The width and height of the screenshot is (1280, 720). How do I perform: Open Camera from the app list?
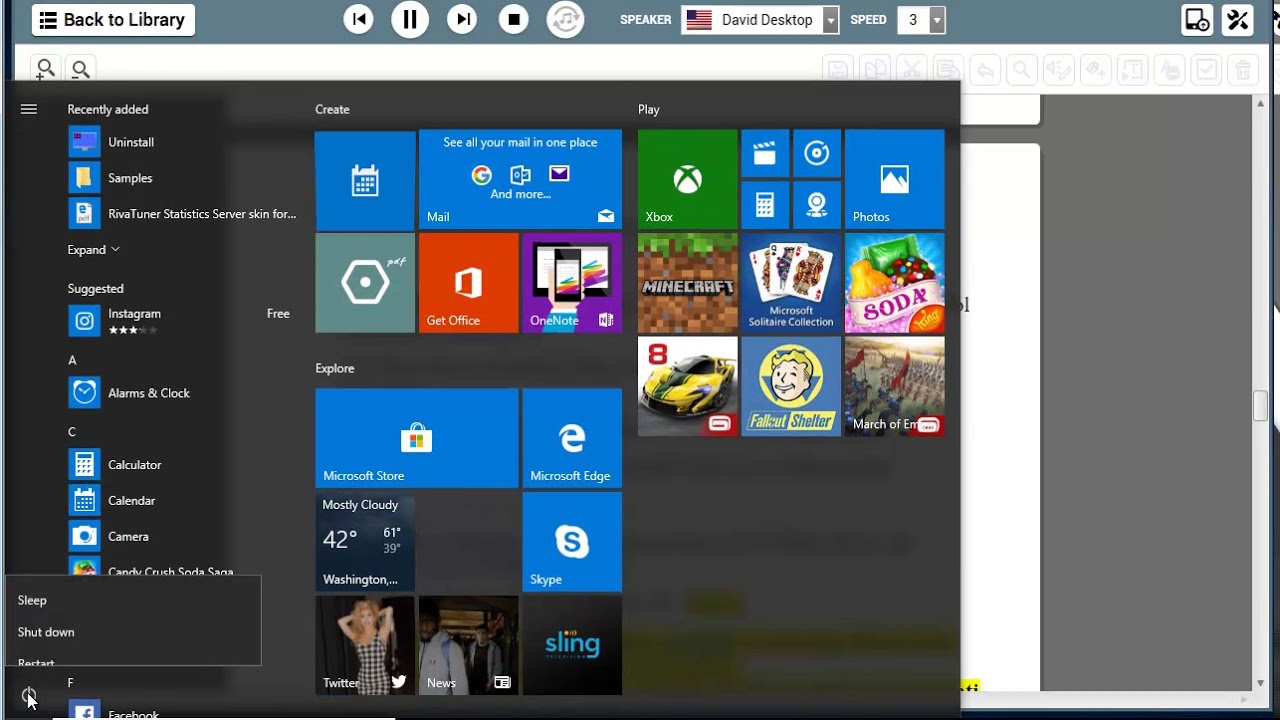click(183, 537)
